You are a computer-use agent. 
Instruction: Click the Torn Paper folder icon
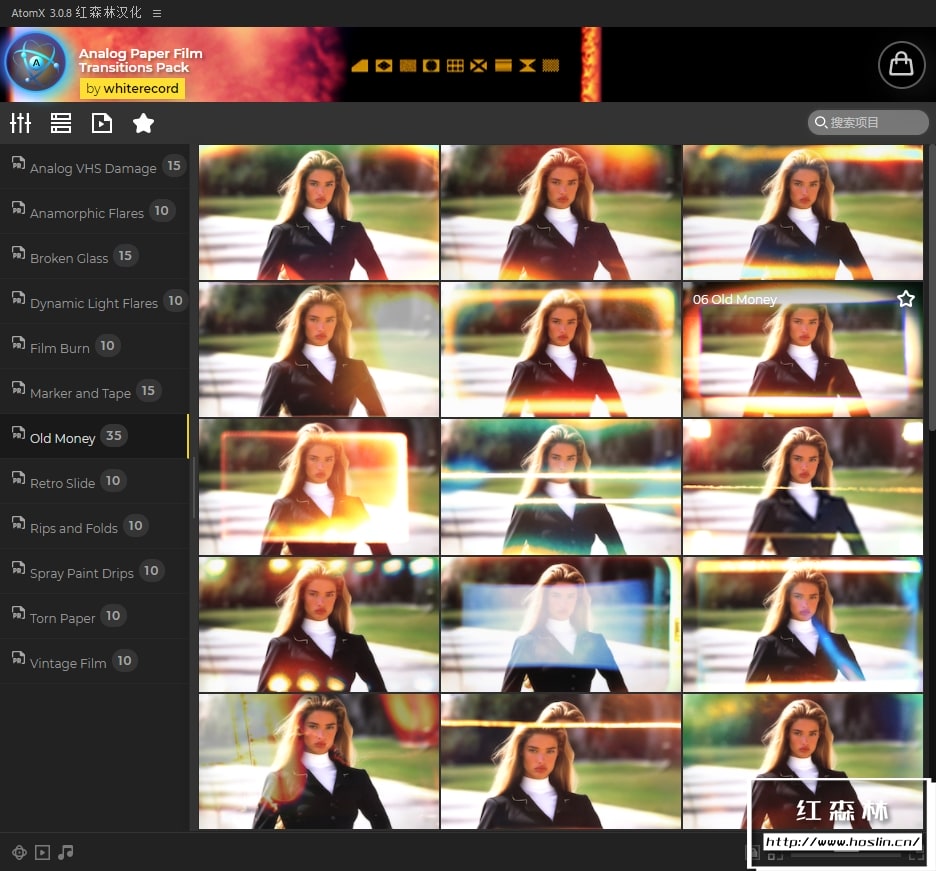click(x=19, y=613)
